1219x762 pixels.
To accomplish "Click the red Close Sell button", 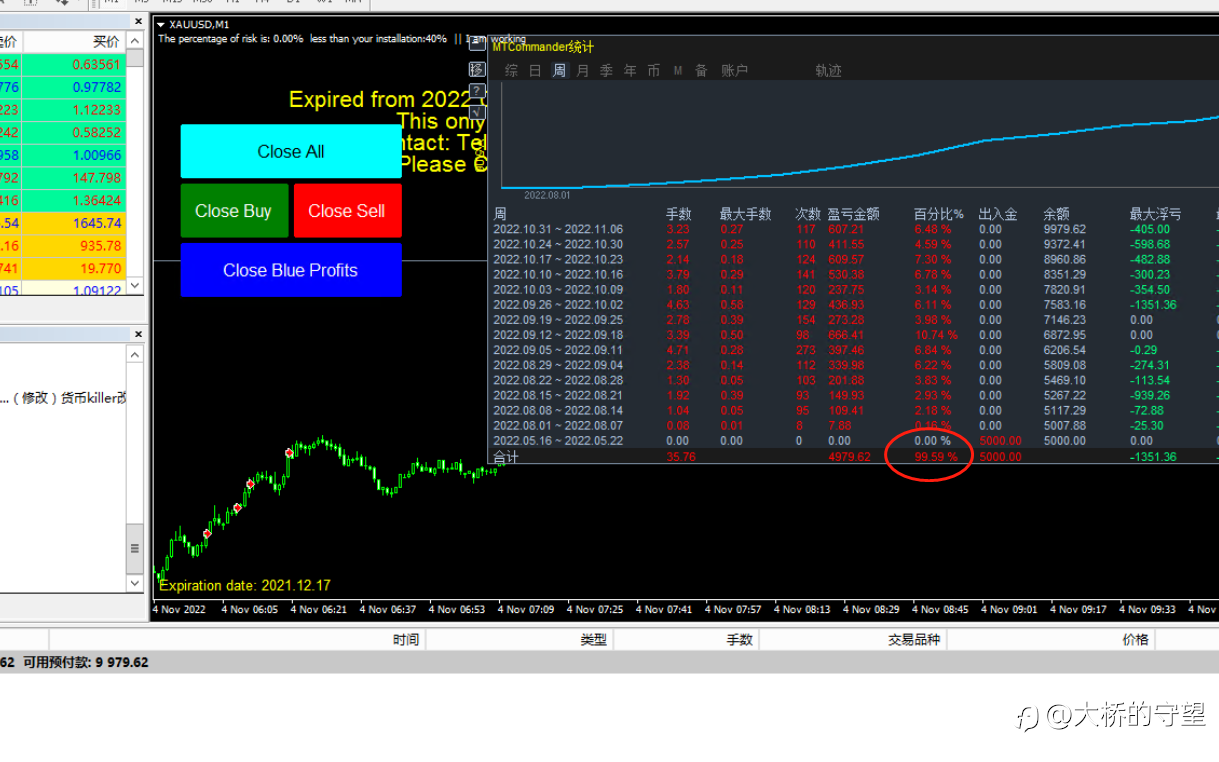I will (347, 211).
